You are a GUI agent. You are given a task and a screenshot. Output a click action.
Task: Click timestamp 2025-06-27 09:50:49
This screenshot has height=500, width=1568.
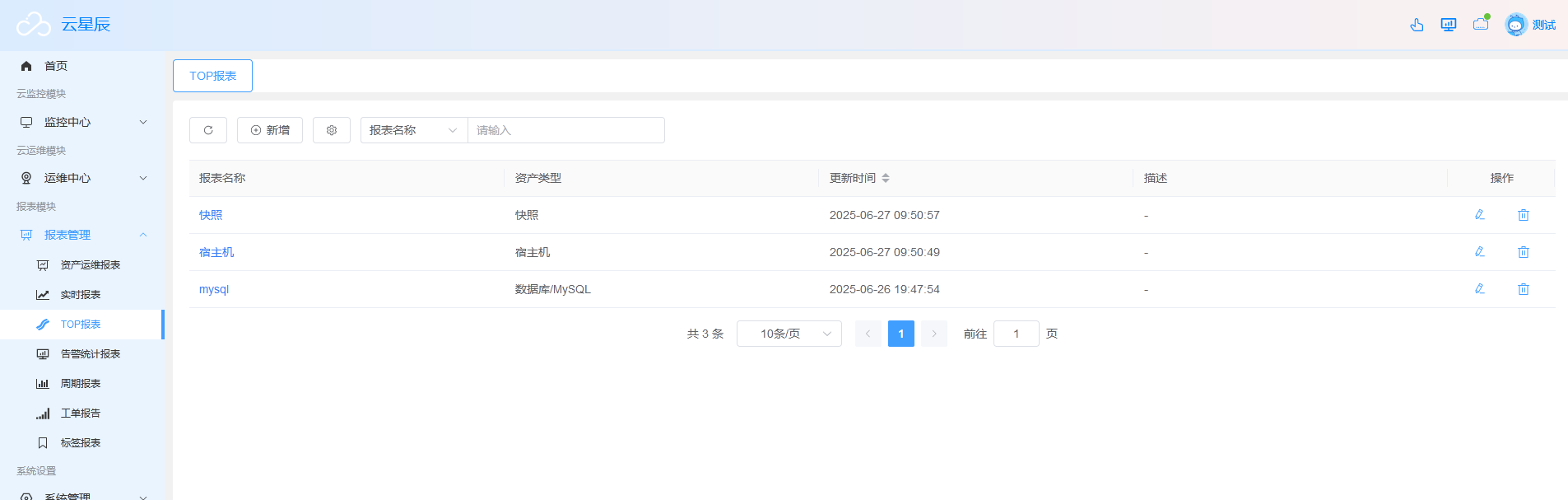885,252
